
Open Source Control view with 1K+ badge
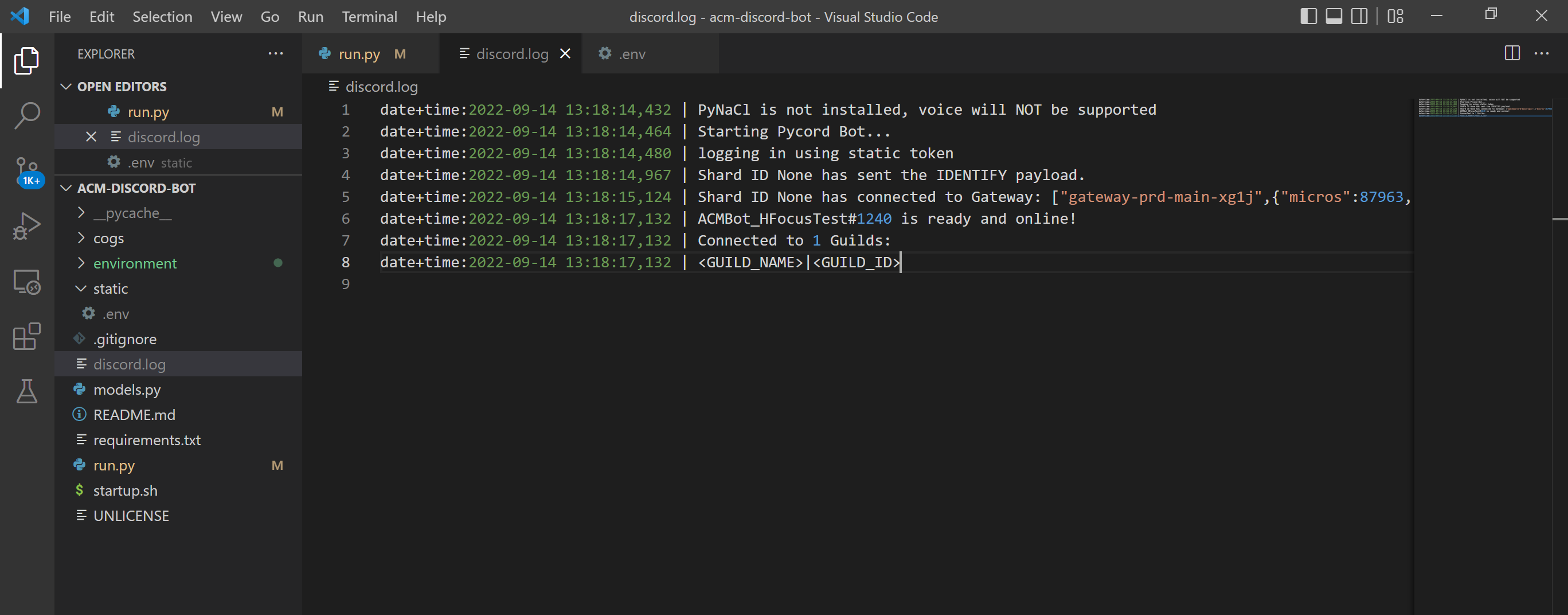[27, 172]
